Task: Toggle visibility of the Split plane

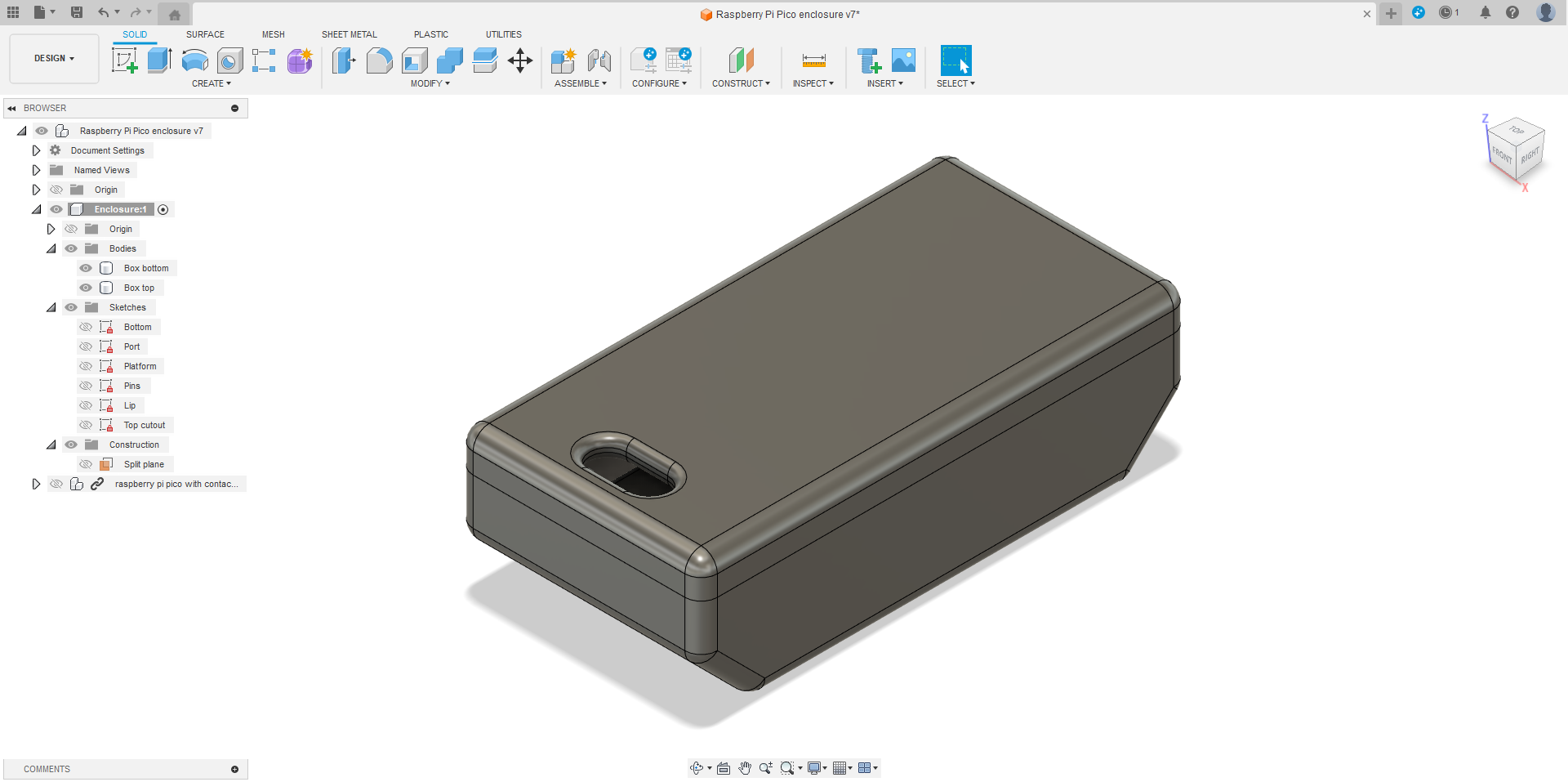Action: click(85, 464)
